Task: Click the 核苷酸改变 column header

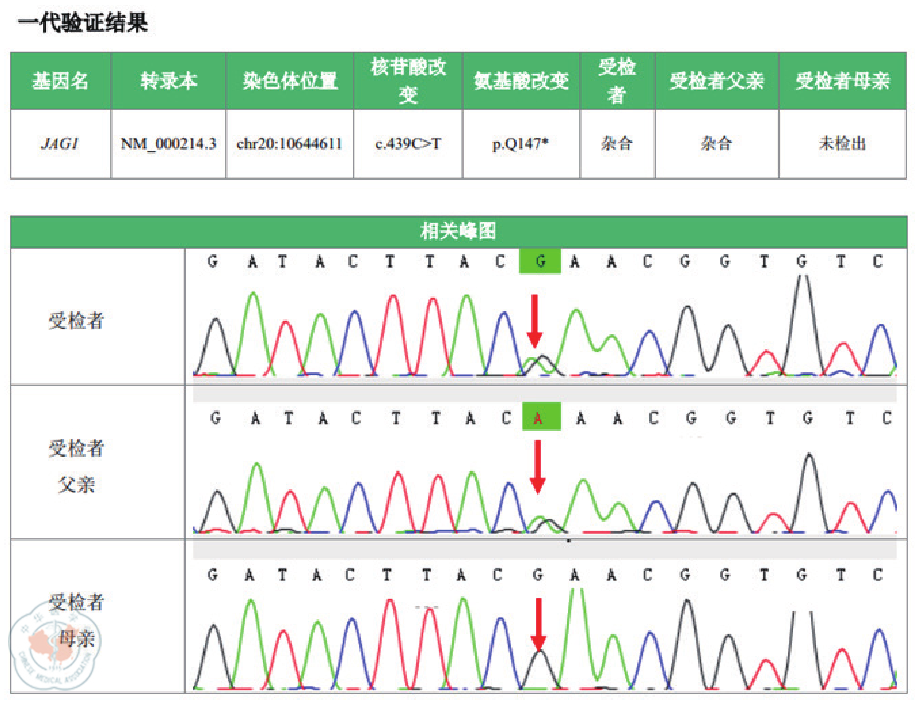Action: [x=408, y=81]
